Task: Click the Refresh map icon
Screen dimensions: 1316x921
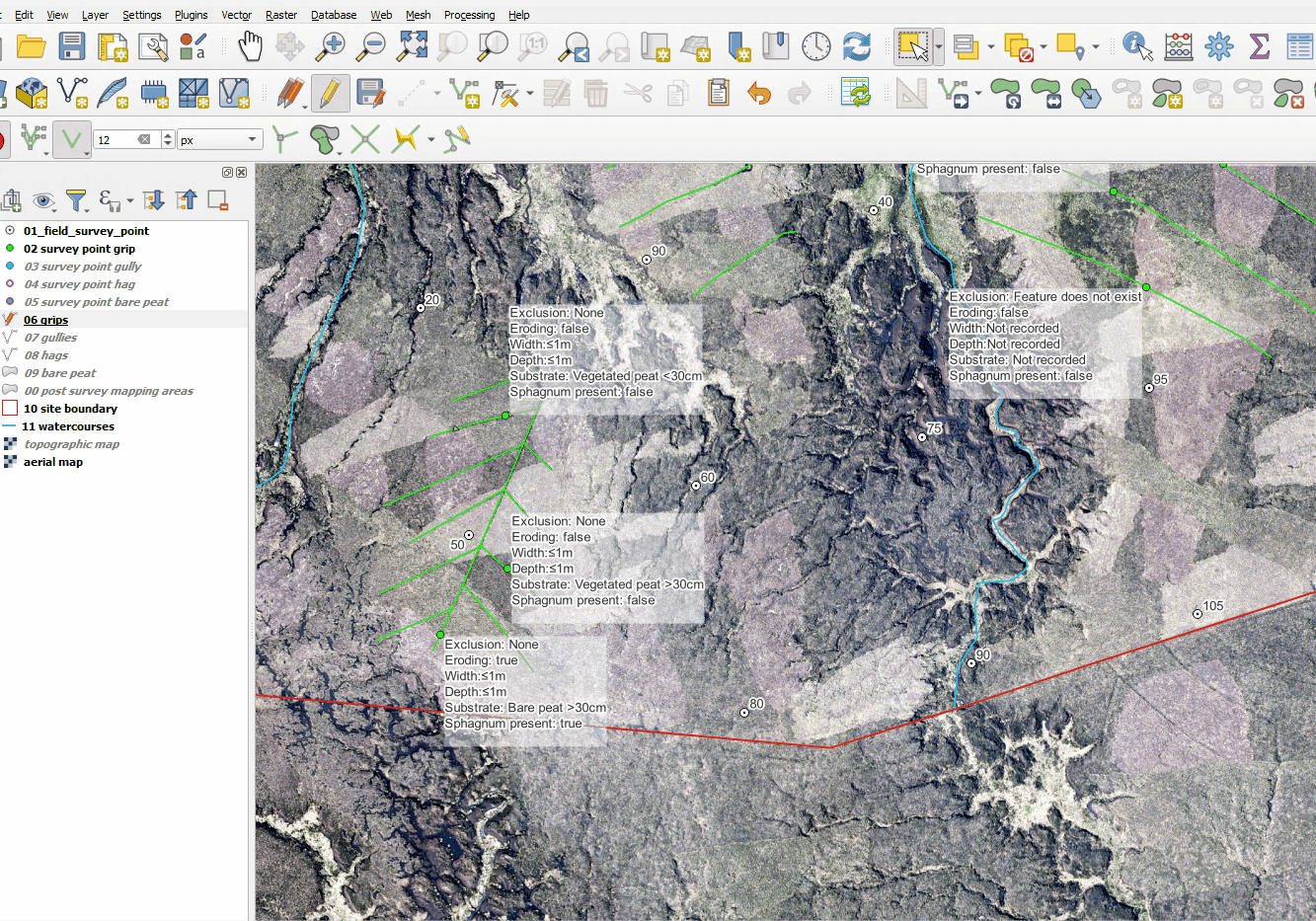Action: [x=856, y=45]
